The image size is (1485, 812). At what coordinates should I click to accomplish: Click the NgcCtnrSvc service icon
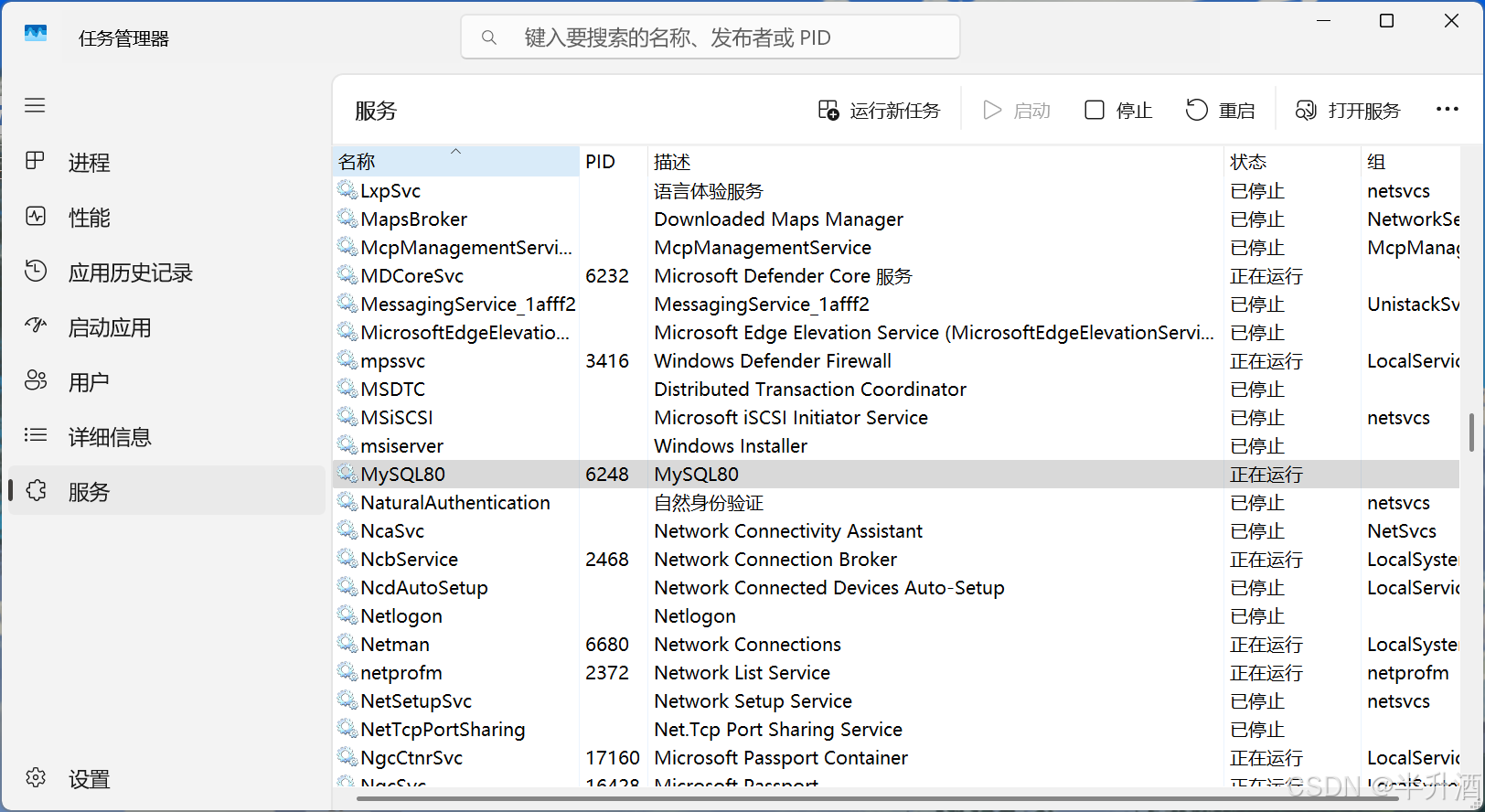[x=347, y=757]
